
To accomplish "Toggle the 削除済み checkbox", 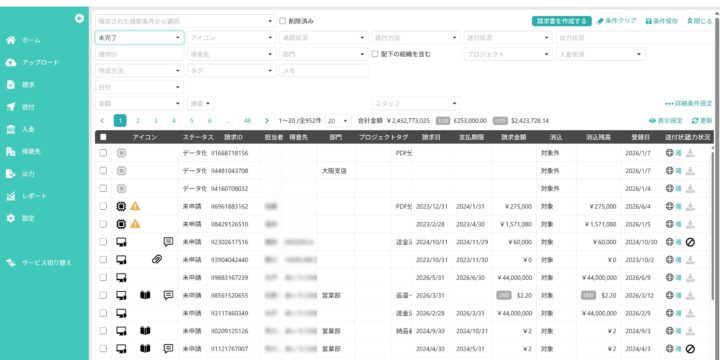I will [282, 21].
